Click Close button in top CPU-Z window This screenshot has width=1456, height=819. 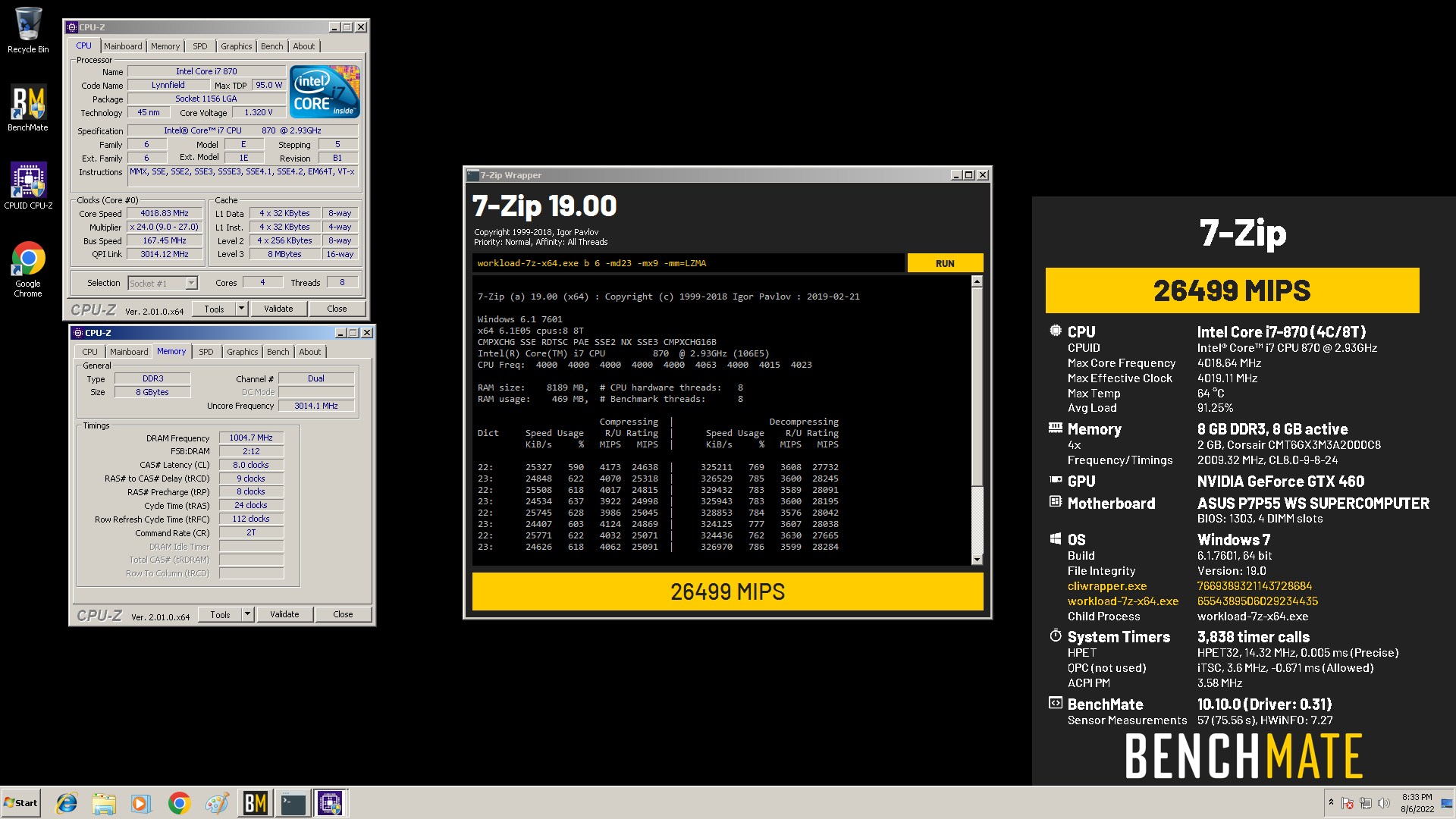pyautogui.click(x=337, y=309)
